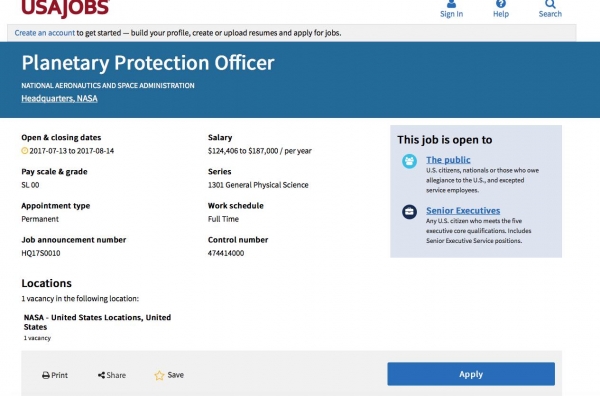
Task: Open the Senior Executives link
Action: [463, 210]
